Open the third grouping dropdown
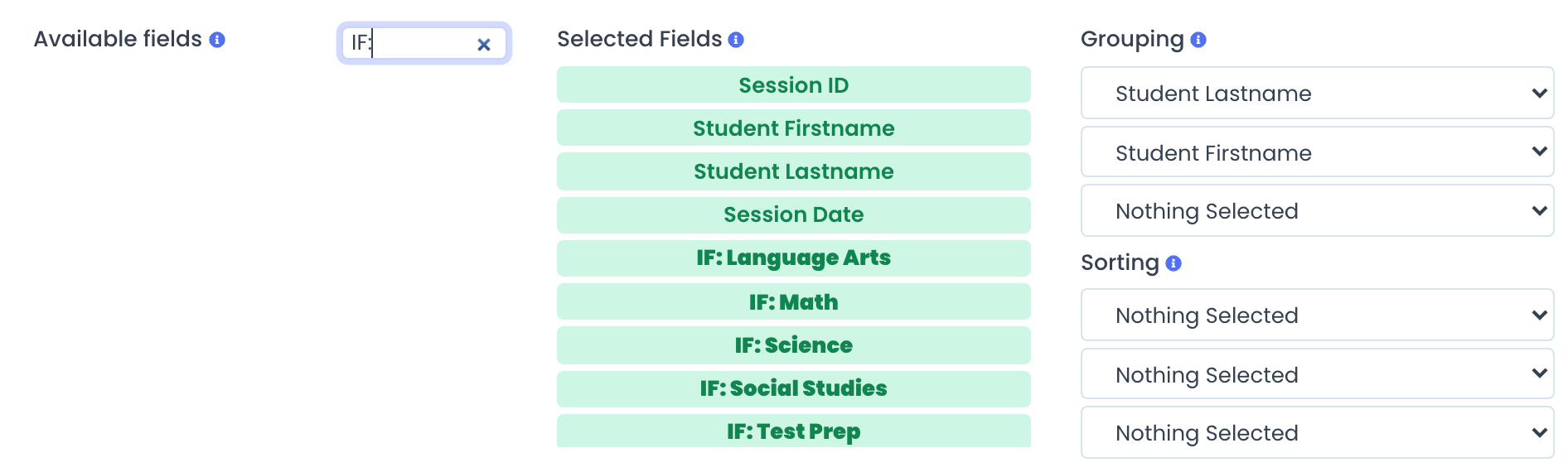This screenshot has height=472, width=1568. point(1317,210)
